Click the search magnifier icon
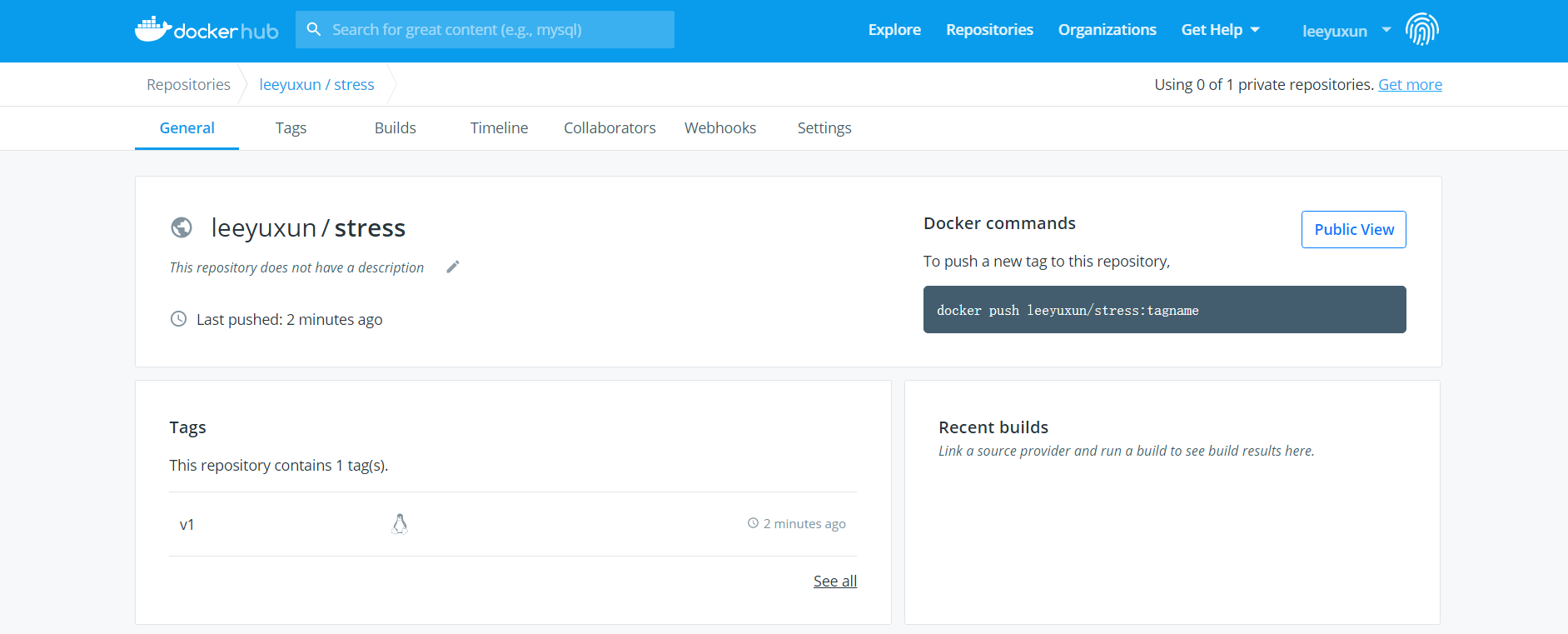Image resolution: width=1568 pixels, height=634 pixels. pos(314,29)
